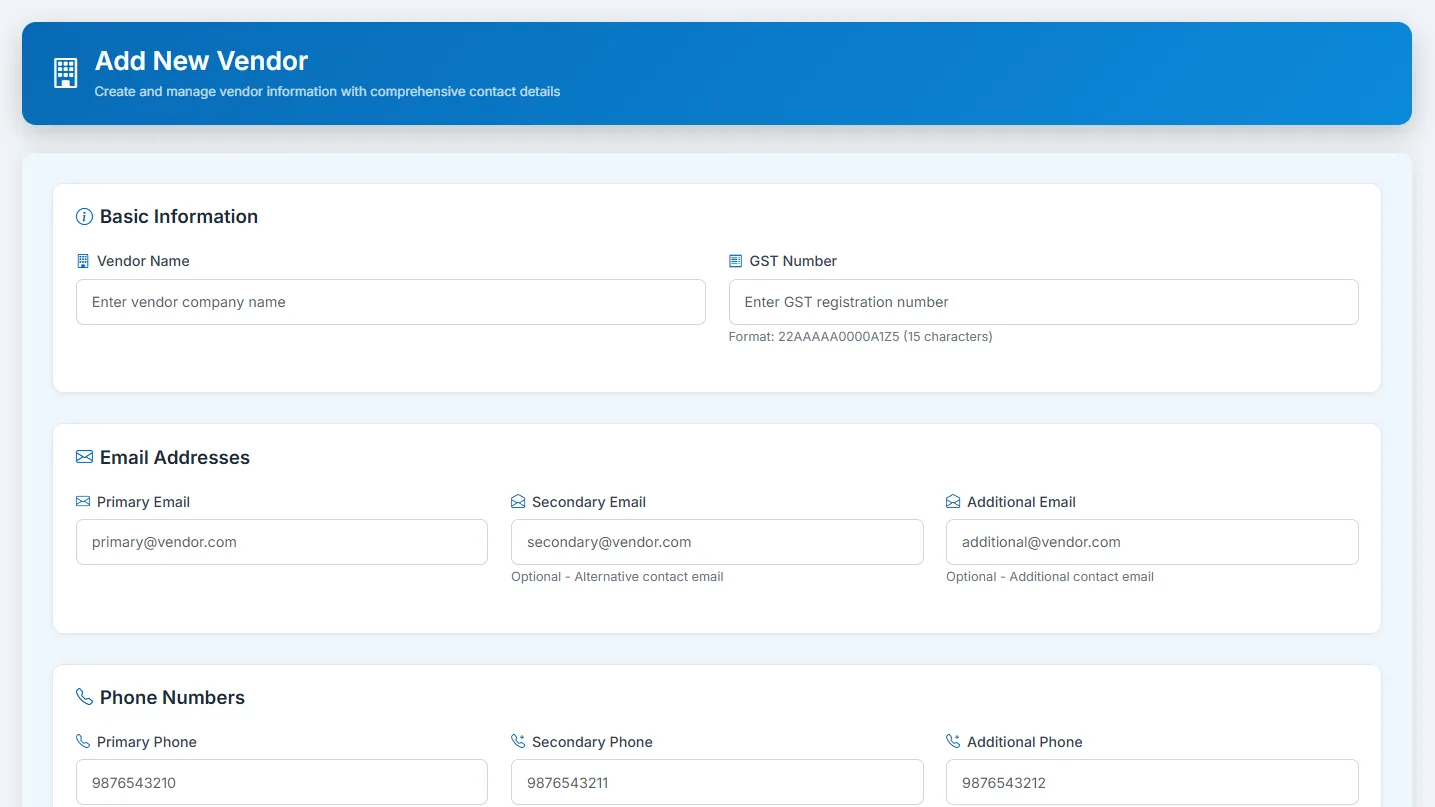
Task: Click the "Phone Numbers" section heading
Action: pos(172,698)
